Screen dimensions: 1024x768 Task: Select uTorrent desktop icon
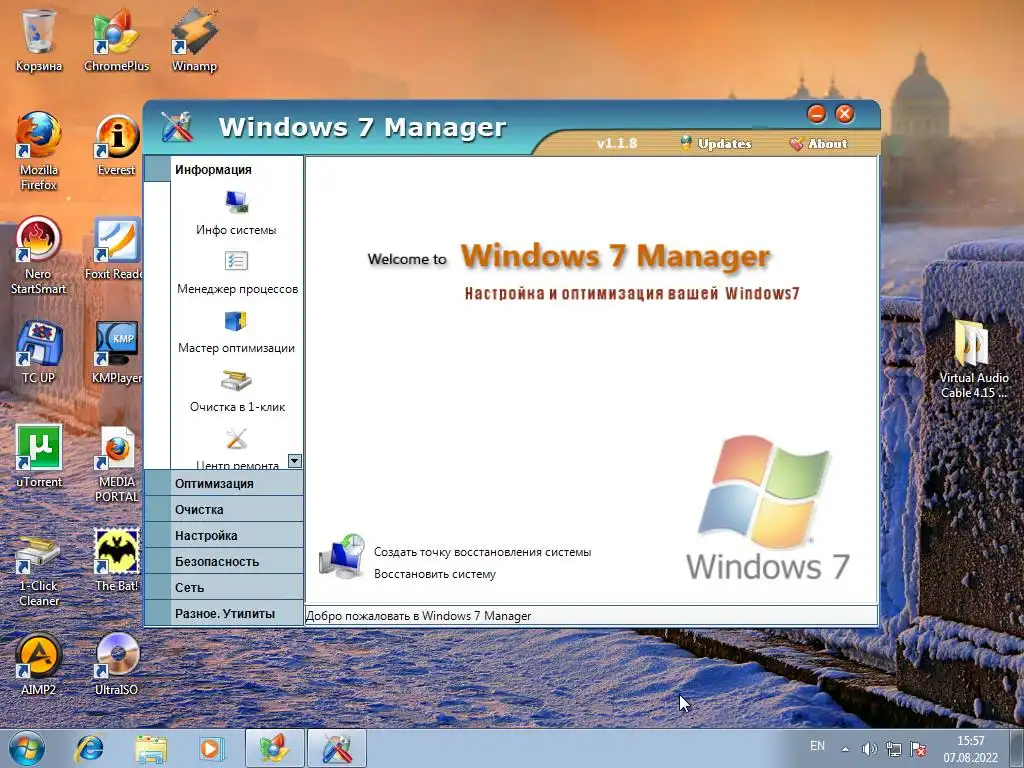click(x=39, y=456)
